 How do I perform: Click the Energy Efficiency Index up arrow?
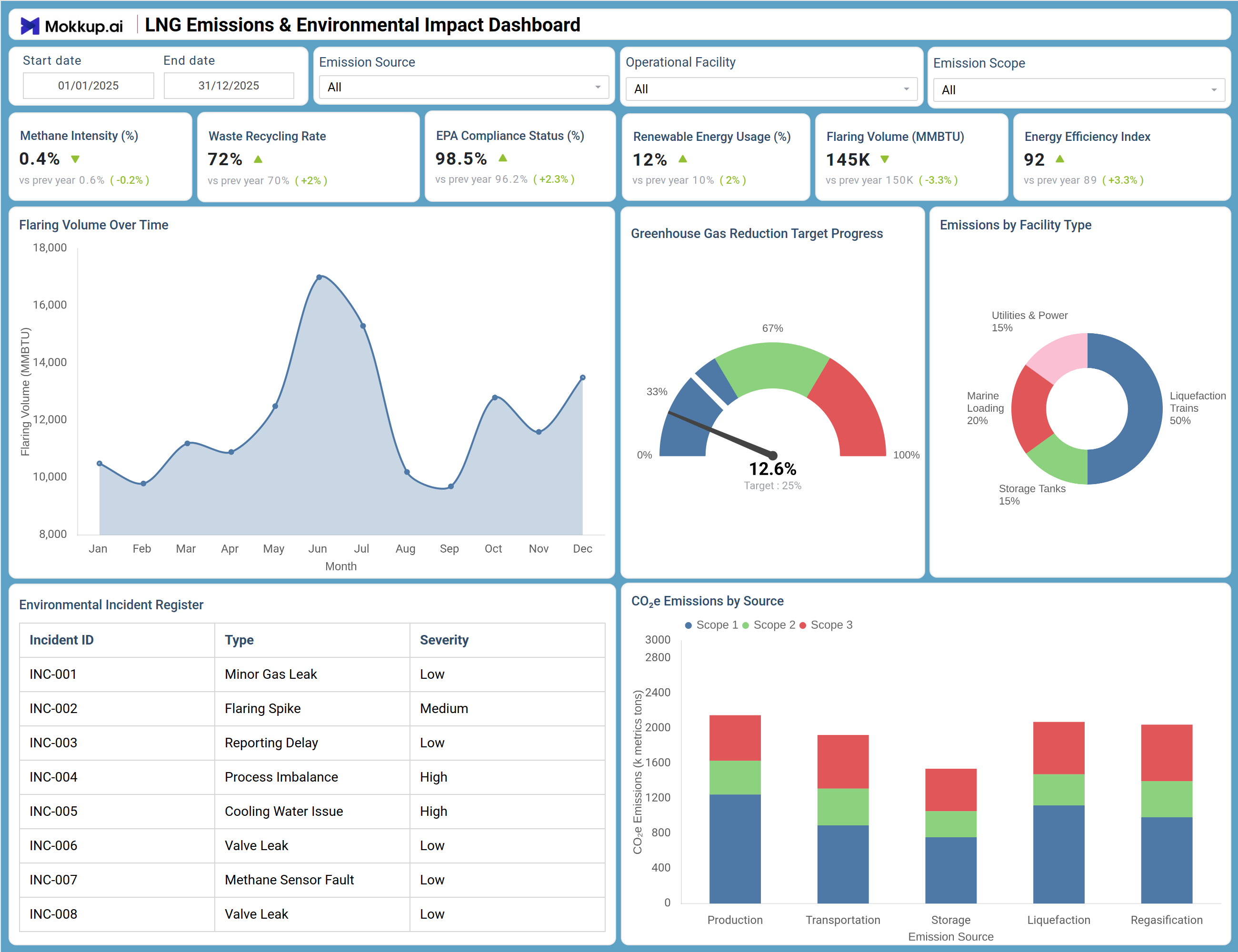pos(1060,159)
